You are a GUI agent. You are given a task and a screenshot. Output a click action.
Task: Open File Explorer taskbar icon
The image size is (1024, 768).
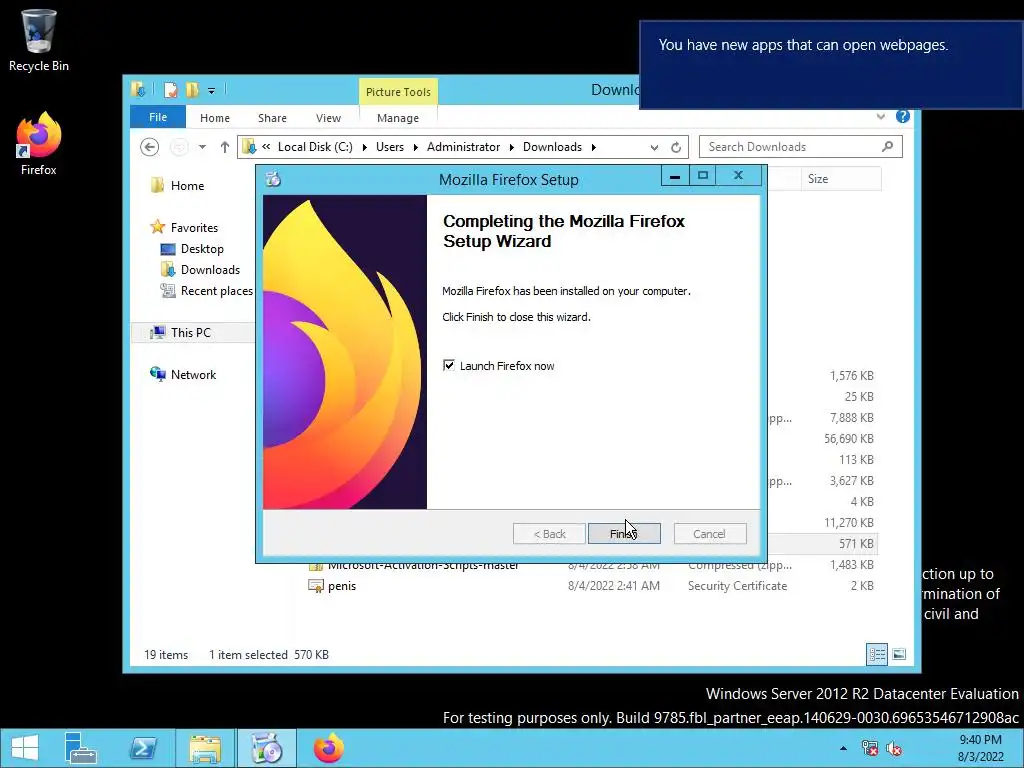(x=205, y=748)
